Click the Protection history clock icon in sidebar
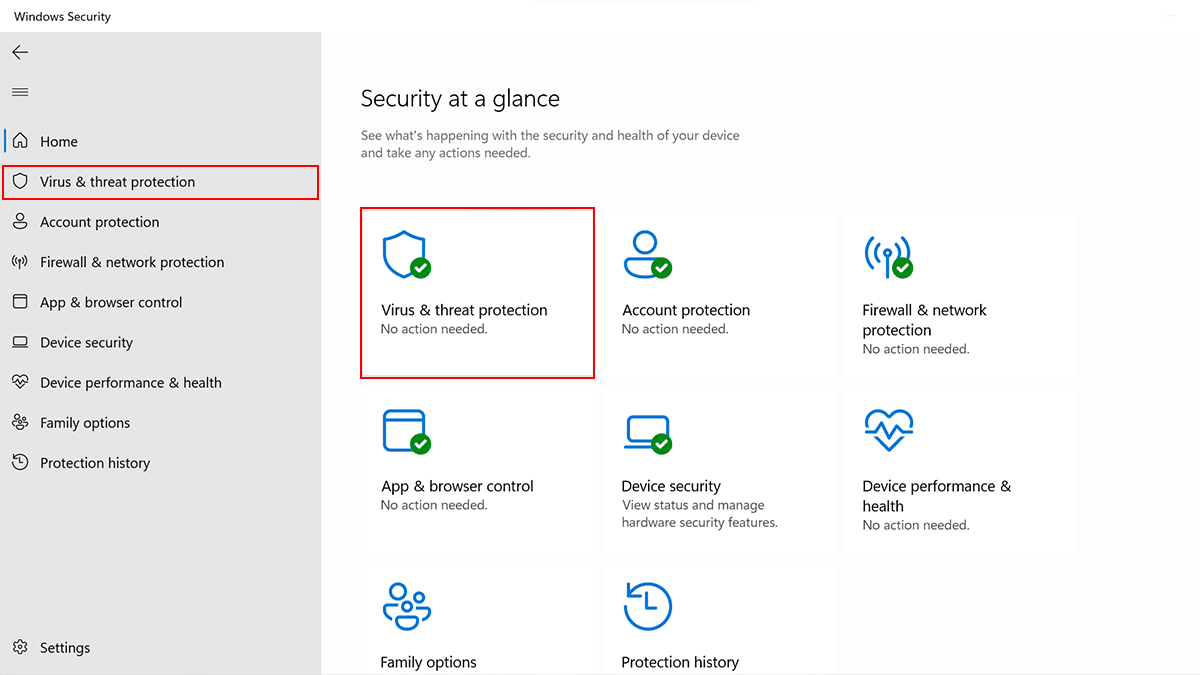This screenshot has width=1200, height=675. point(20,463)
